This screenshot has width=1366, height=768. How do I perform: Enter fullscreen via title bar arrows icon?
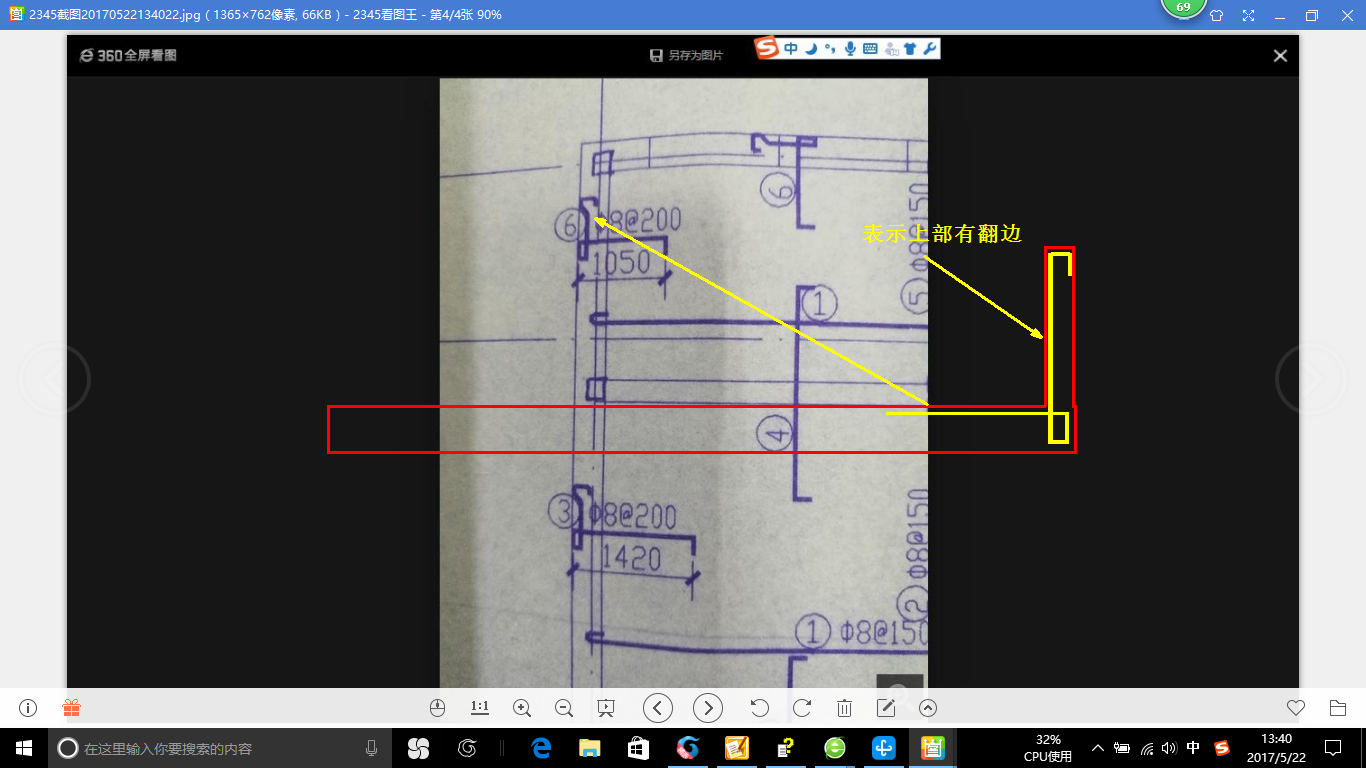(1248, 15)
